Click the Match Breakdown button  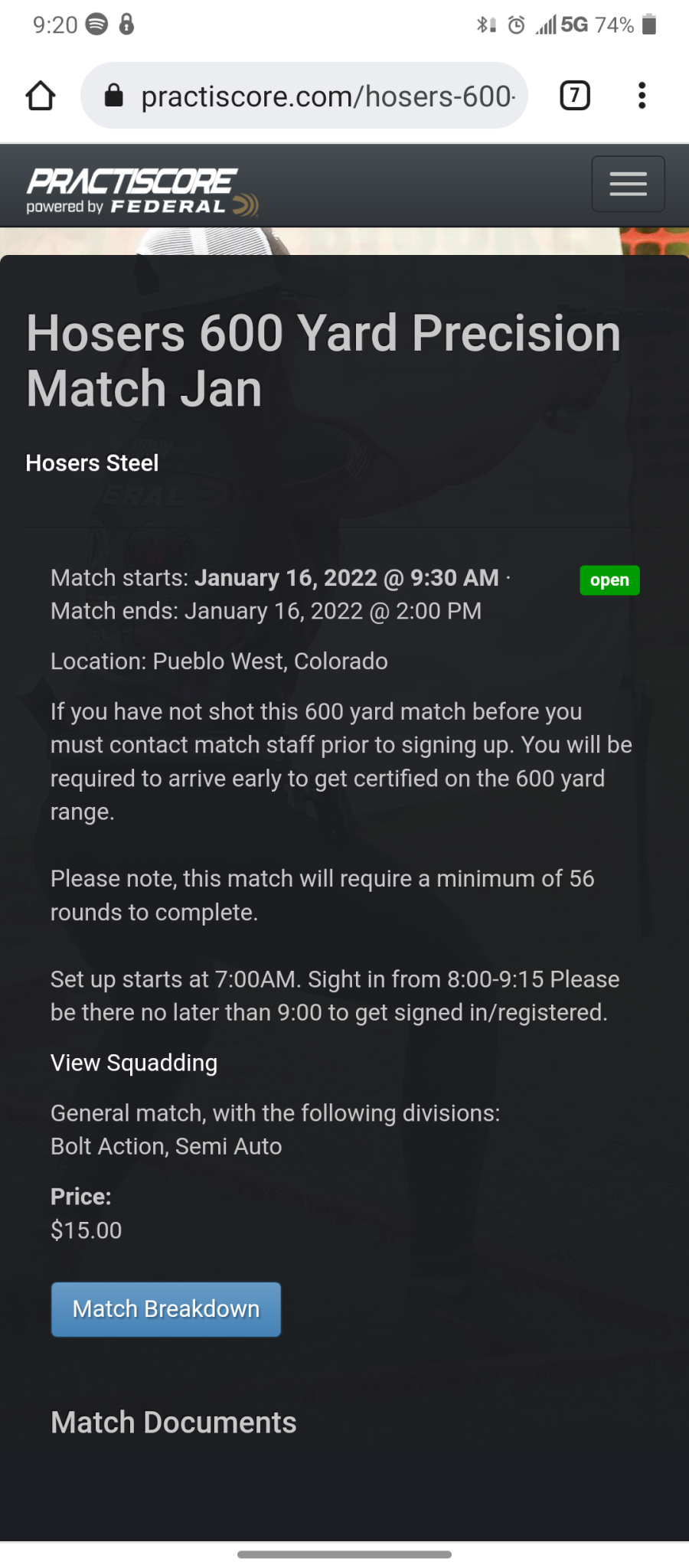pyautogui.click(x=166, y=1309)
